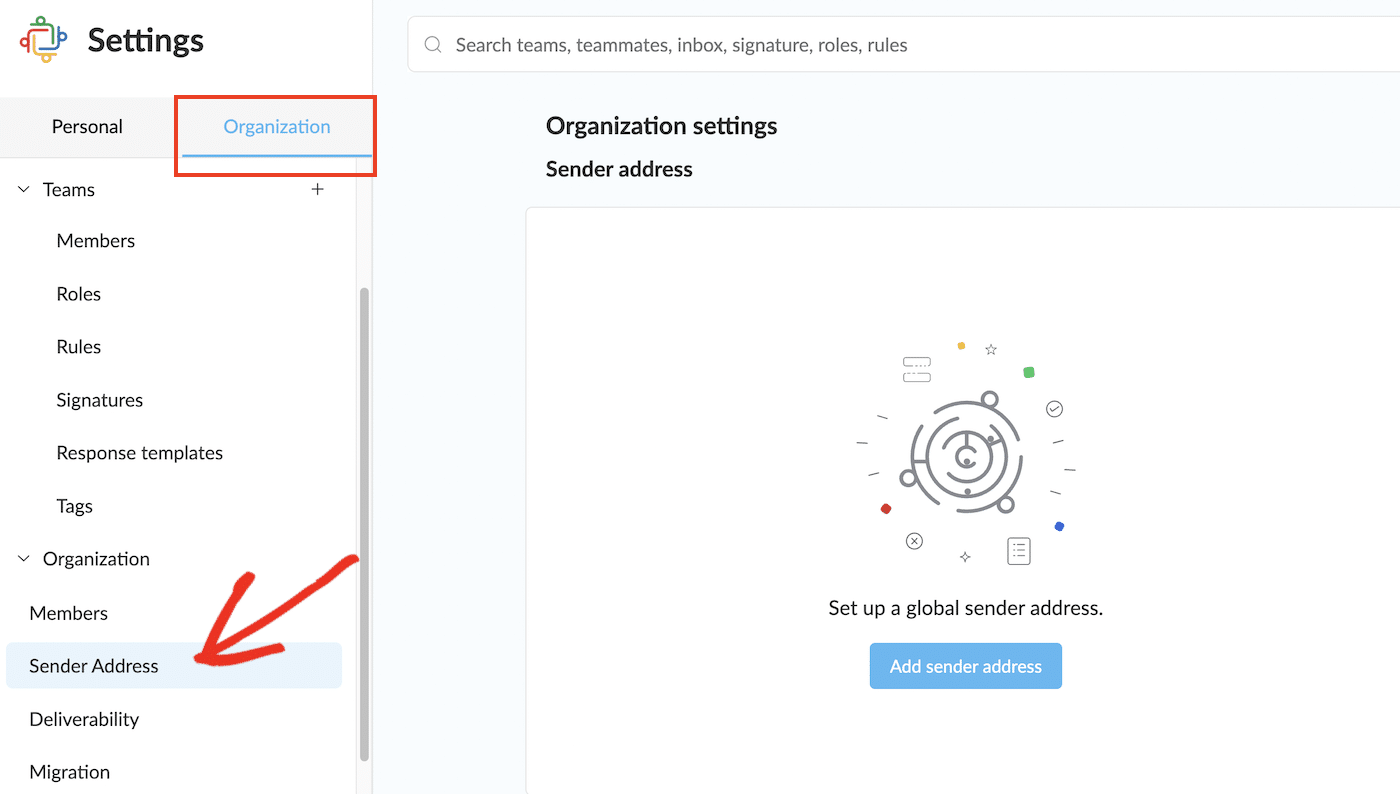Screen dimensions: 1400x794
Task: Open Members under Teams
Action: coord(95,240)
